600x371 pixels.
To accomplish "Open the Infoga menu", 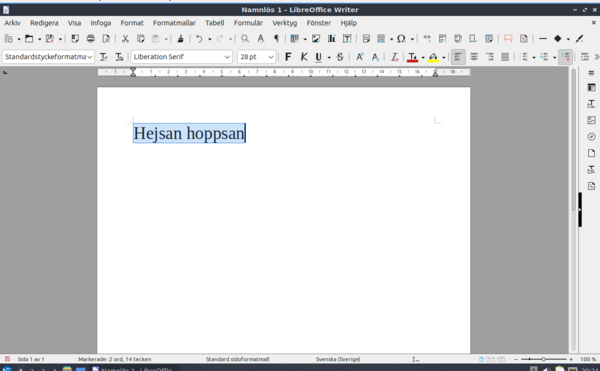I will coord(101,23).
